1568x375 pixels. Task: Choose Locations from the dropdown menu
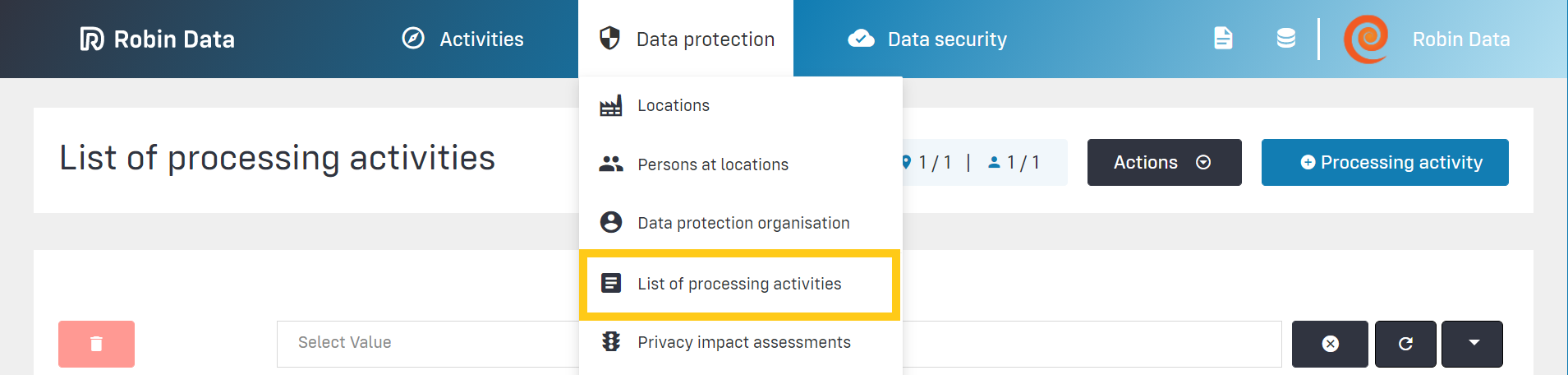click(x=673, y=105)
